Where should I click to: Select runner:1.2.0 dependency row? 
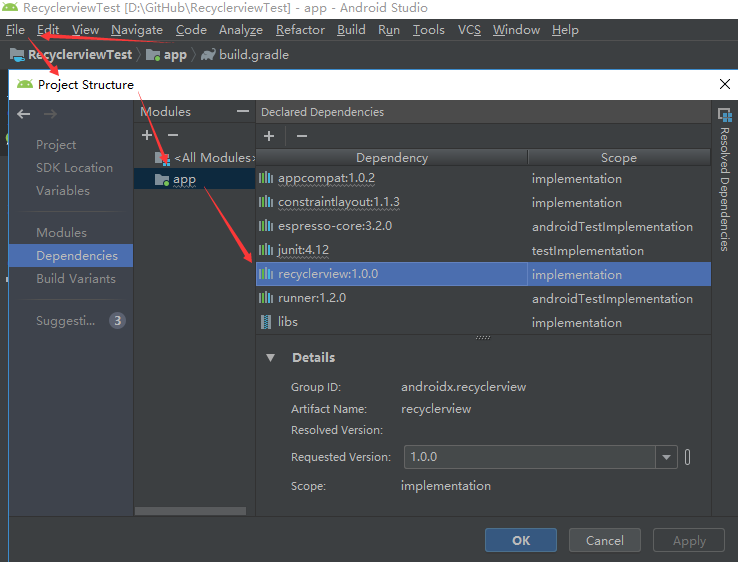483,298
